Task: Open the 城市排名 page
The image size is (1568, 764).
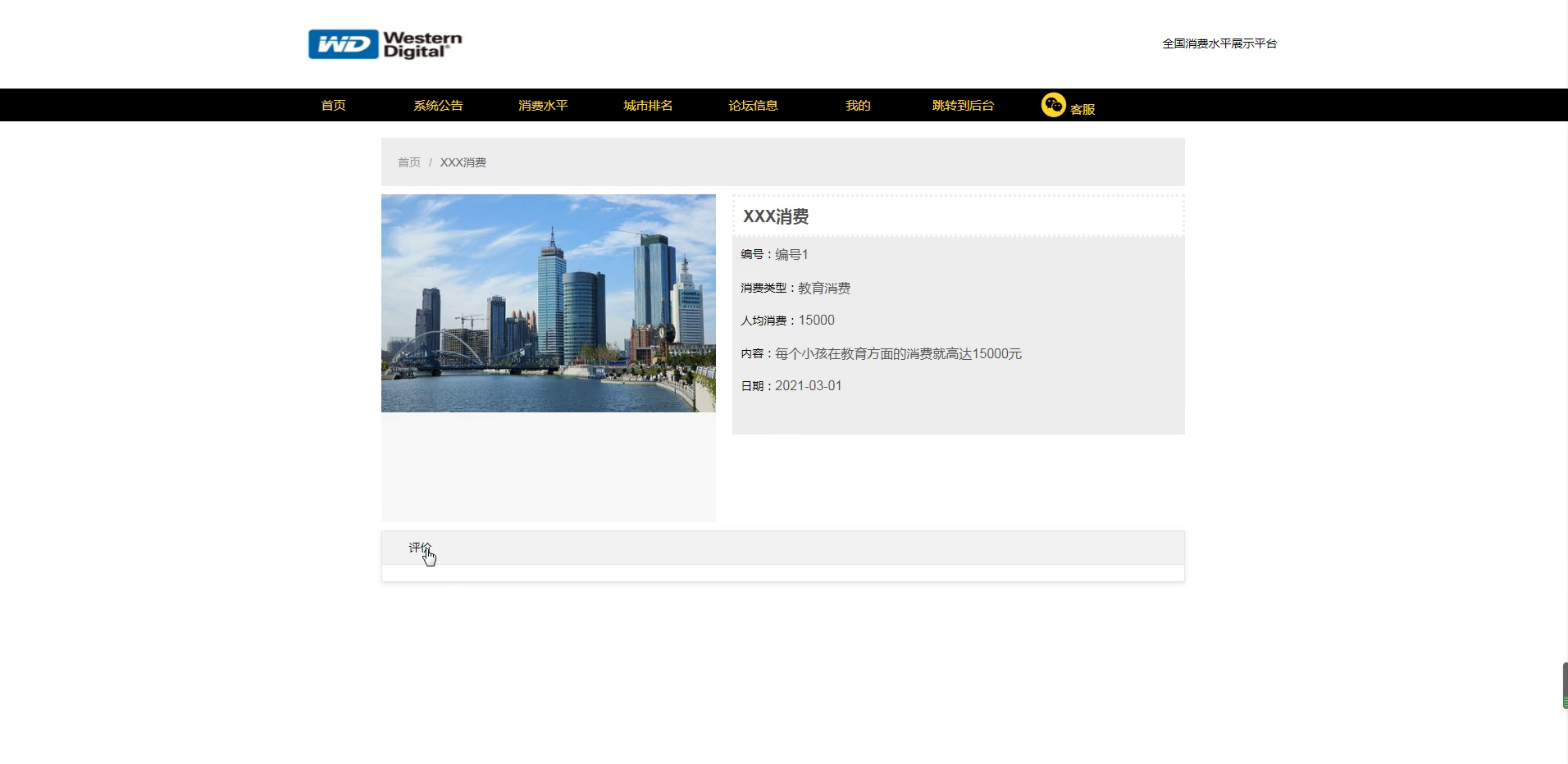Action: click(x=648, y=106)
